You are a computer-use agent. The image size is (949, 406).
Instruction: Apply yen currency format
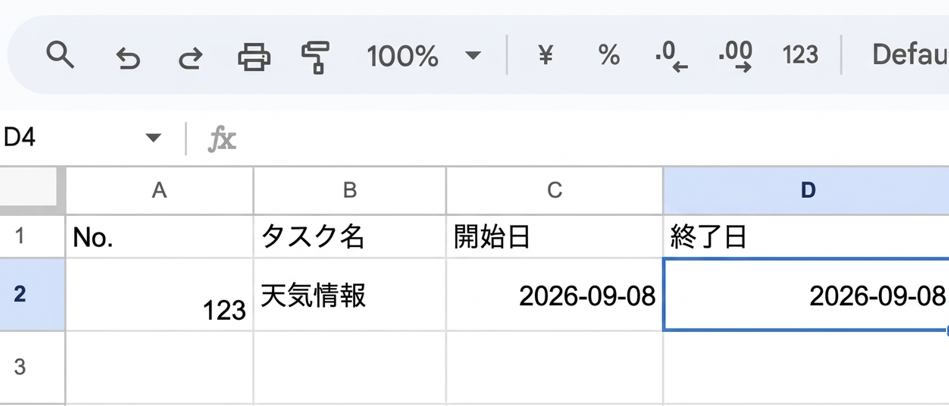click(545, 56)
